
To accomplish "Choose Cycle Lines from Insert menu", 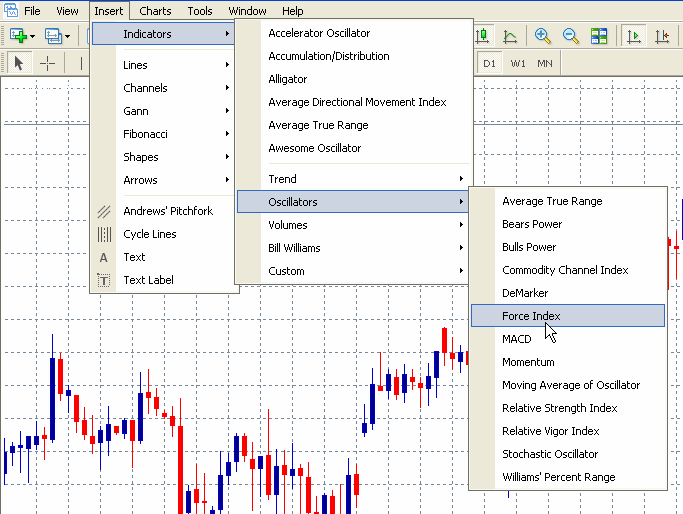I will [x=165, y=234].
